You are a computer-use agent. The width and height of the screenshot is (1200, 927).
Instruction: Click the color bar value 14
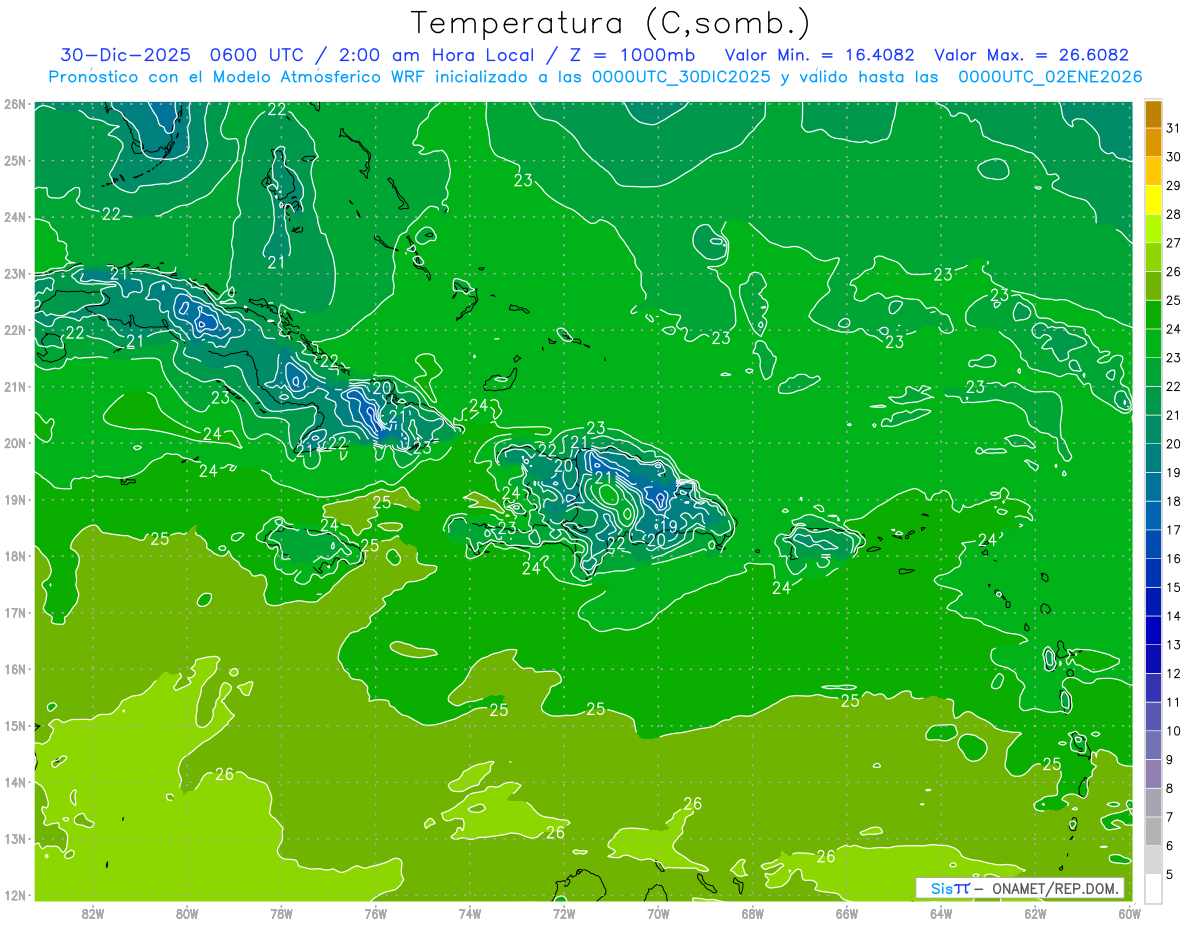pos(1173,617)
